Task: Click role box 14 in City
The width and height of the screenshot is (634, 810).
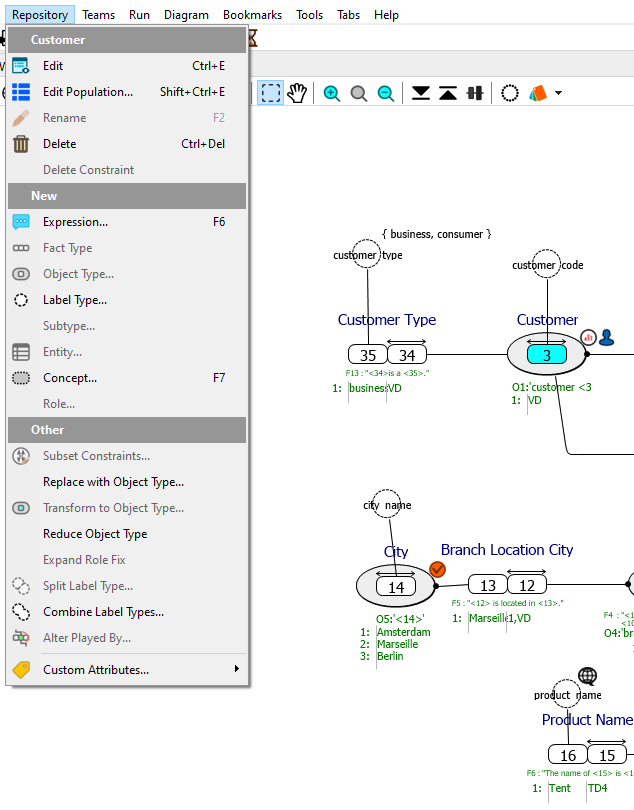Action: coord(396,587)
